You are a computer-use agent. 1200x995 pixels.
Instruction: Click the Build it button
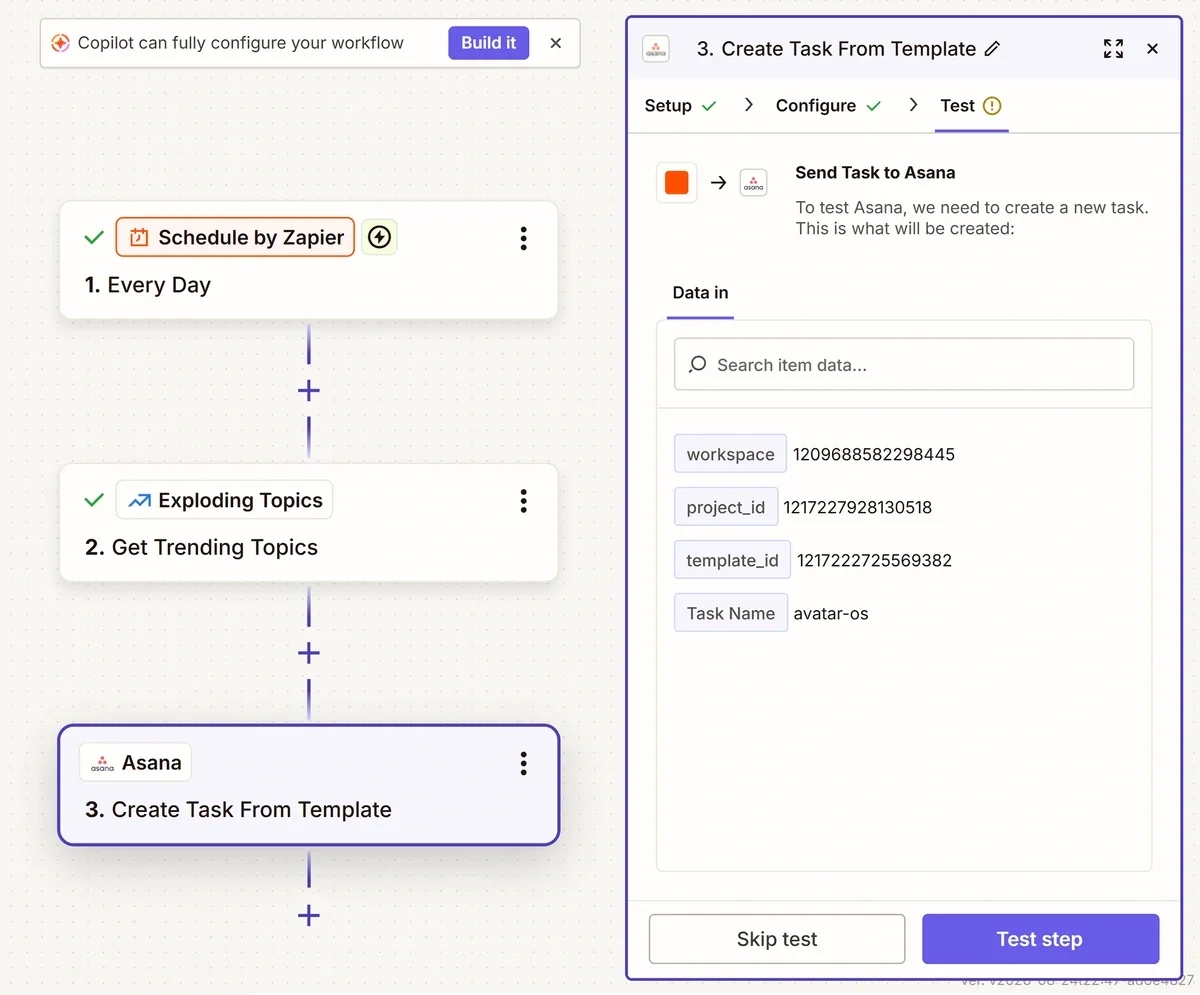click(488, 43)
